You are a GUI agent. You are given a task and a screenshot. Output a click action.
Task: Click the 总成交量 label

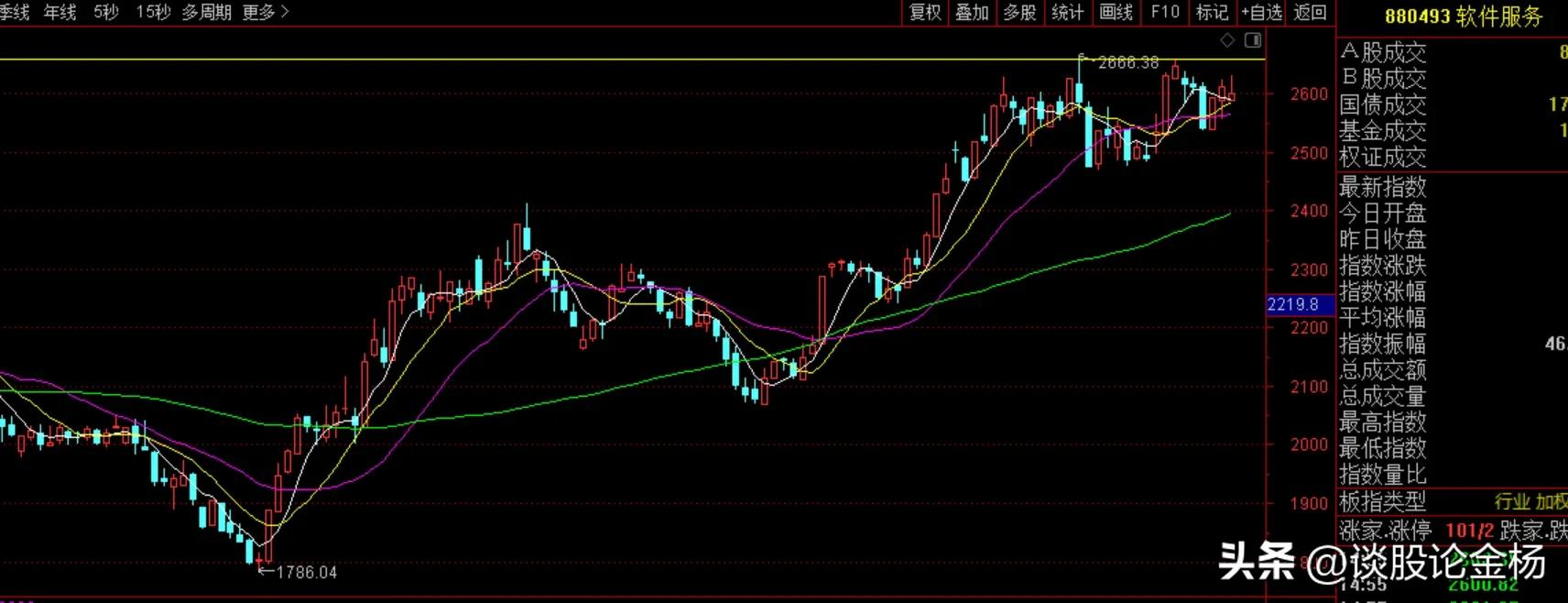pyautogui.click(x=1383, y=396)
